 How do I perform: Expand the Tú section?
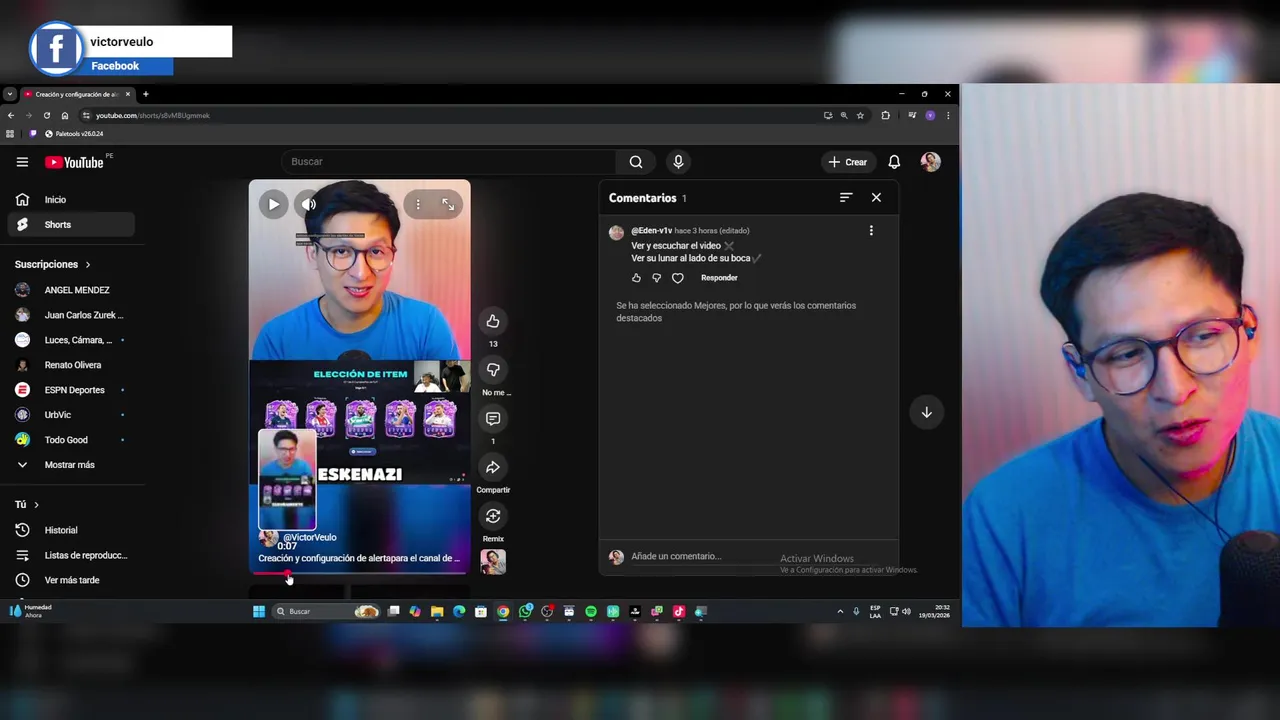[x=27, y=505]
